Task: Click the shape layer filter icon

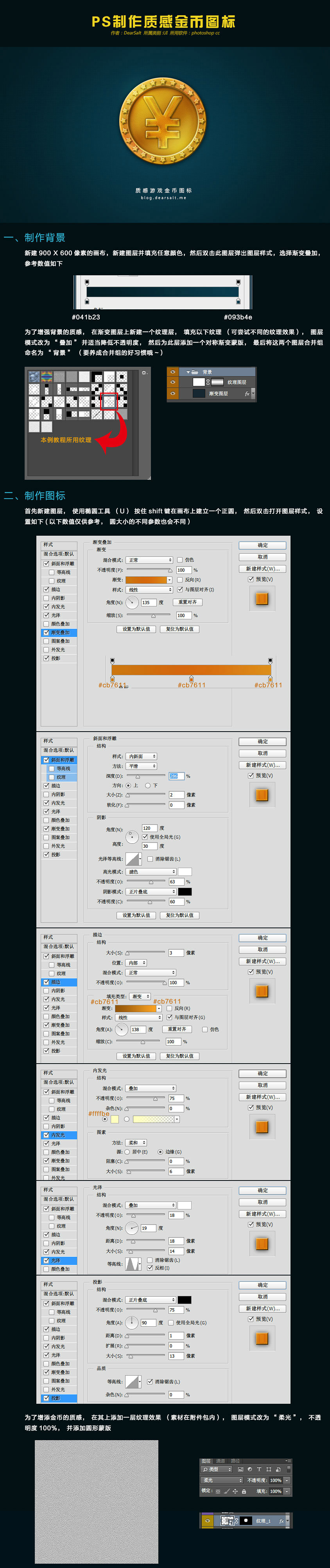Action: point(269,1469)
